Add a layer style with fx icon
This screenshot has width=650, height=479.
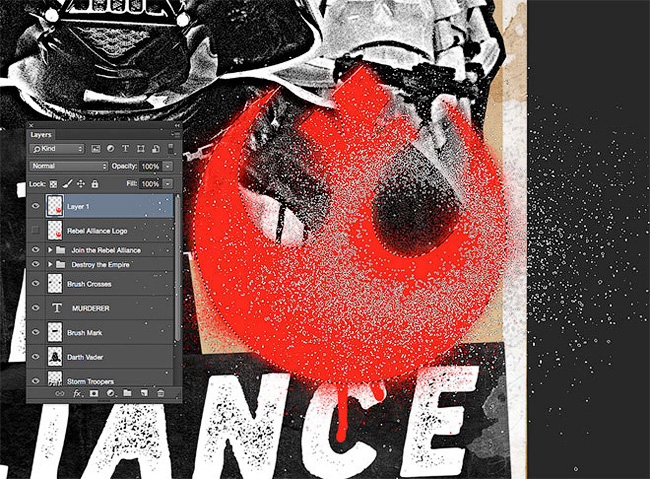click(77, 393)
